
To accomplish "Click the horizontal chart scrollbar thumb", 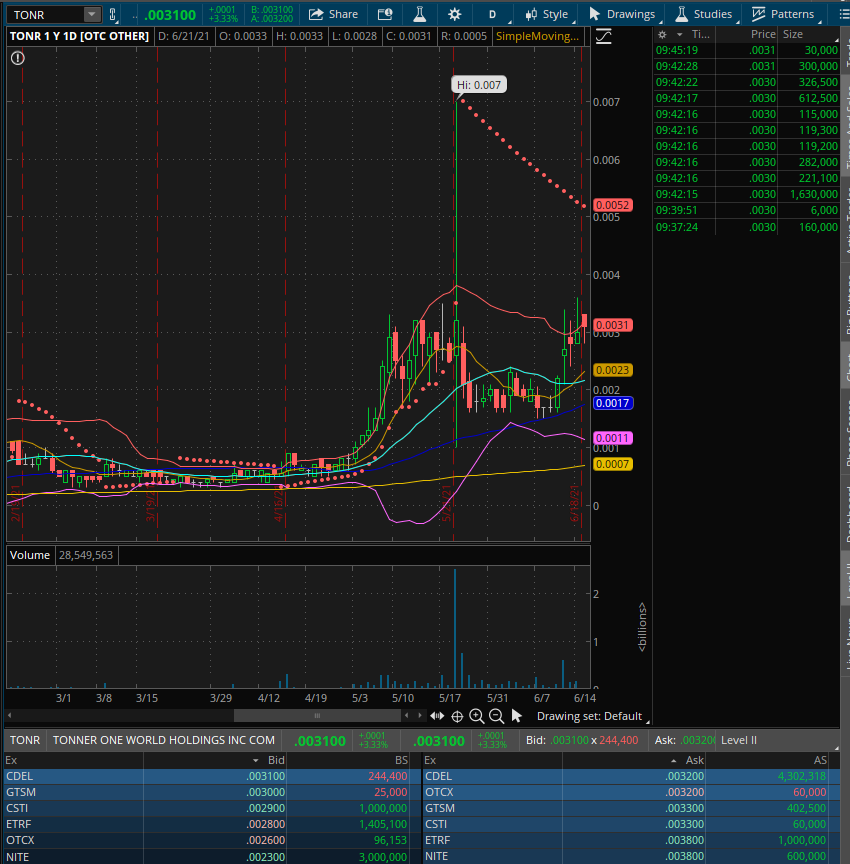I will click(317, 715).
